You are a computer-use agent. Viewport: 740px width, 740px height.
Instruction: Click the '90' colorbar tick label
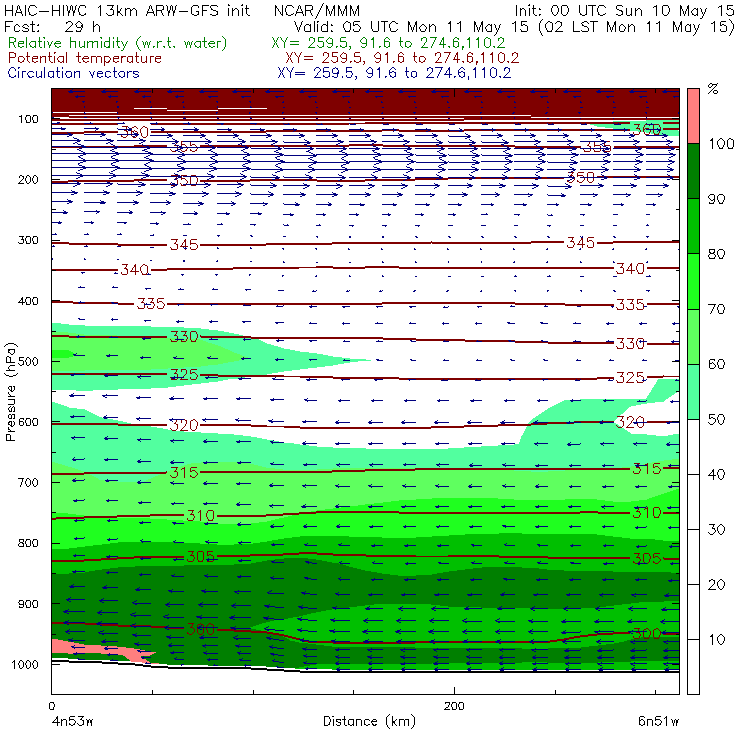(x=716, y=199)
